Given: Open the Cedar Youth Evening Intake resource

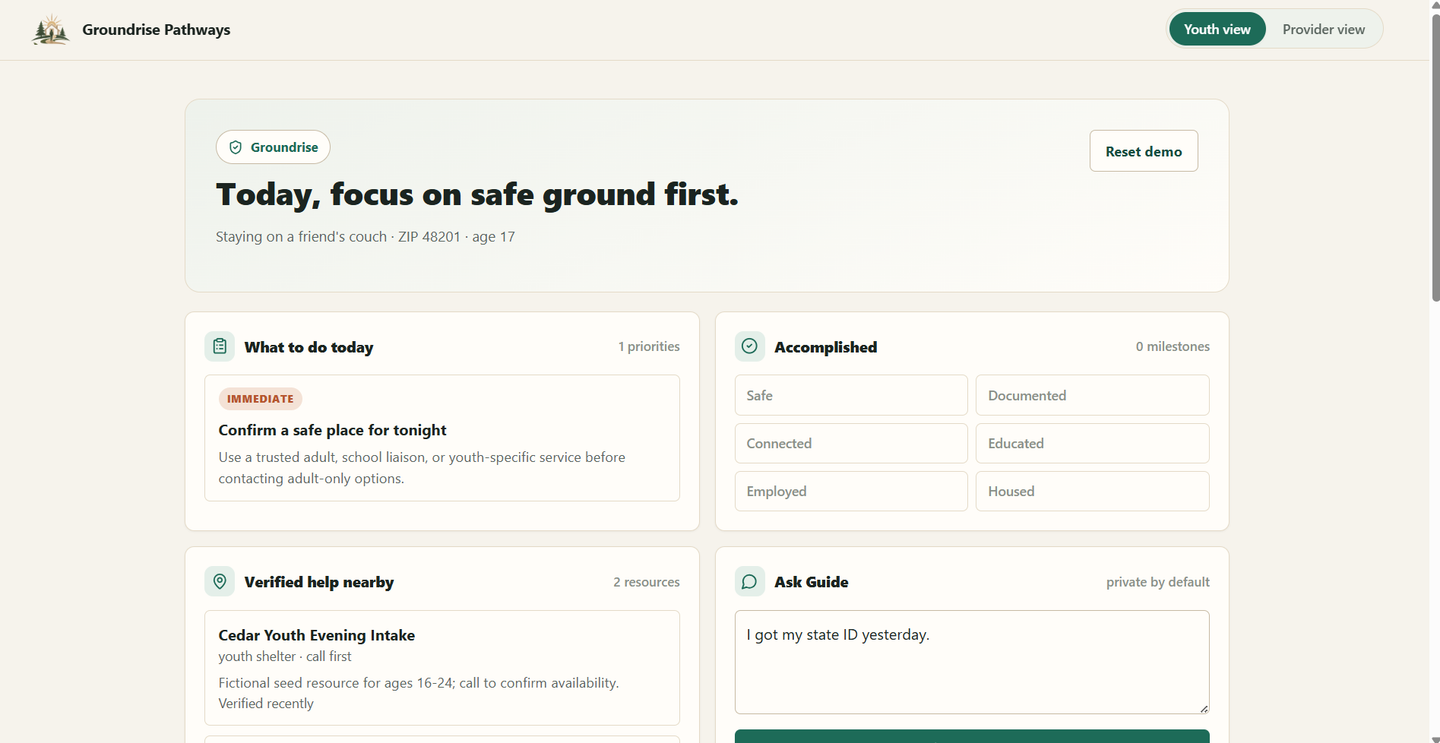Looking at the screenshot, I should tap(442, 668).
